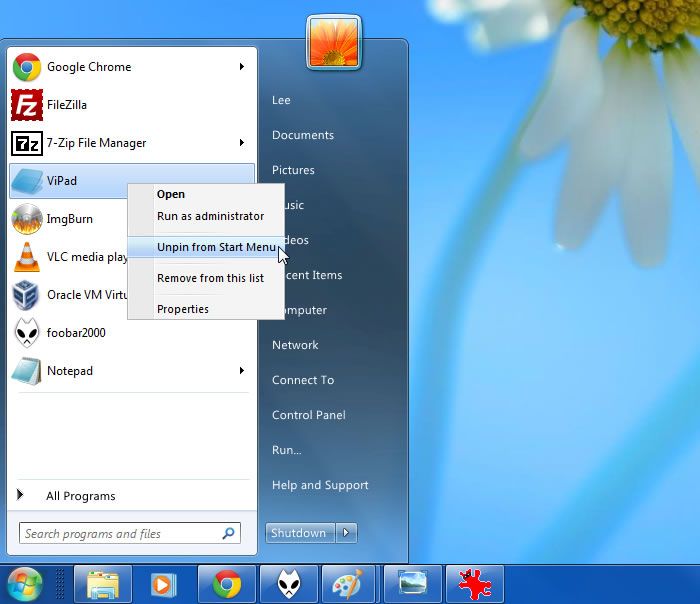This screenshot has height=604, width=700.
Task: Open Help and Support
Action: [320, 485]
